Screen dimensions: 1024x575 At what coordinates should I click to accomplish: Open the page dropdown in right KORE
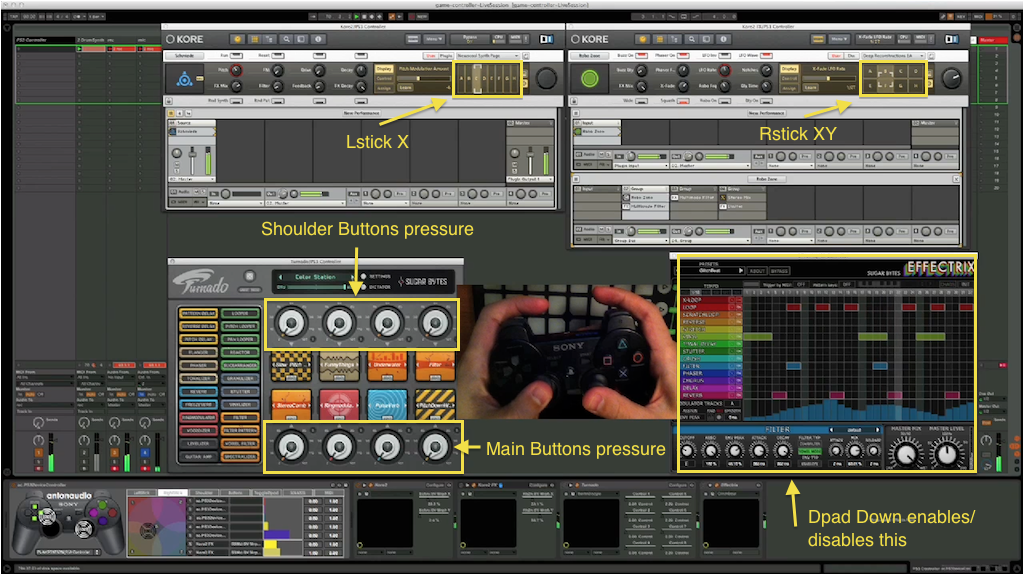click(x=893, y=56)
